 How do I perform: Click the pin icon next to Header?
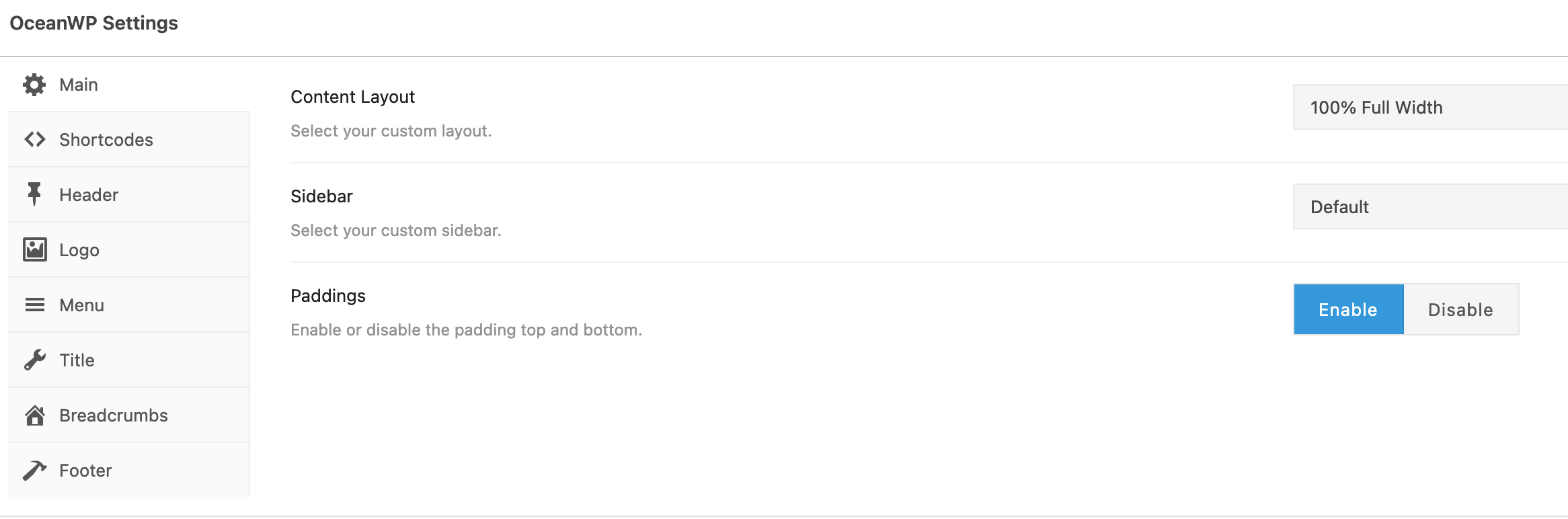pos(34,194)
